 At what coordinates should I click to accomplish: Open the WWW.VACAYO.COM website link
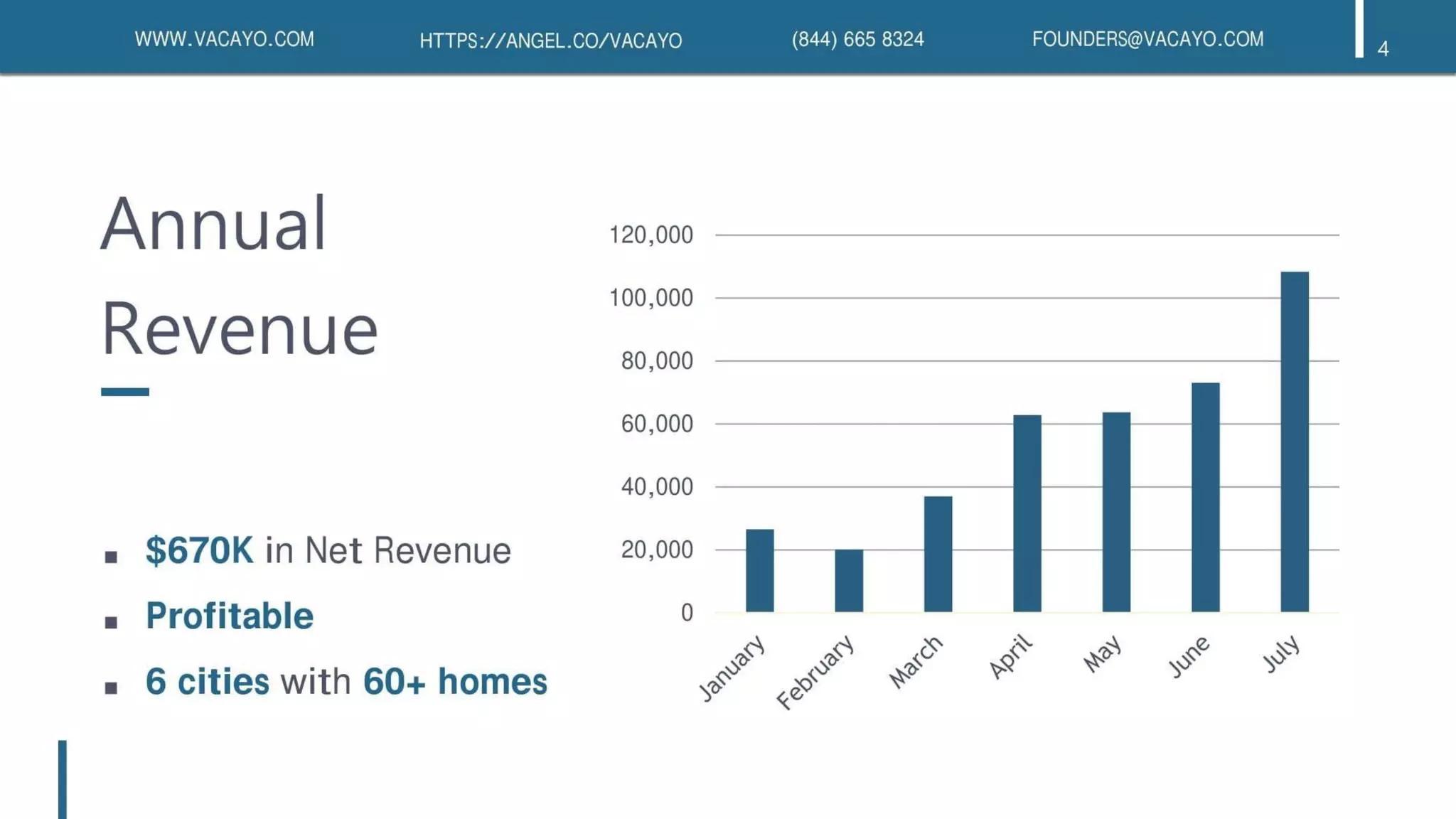[x=224, y=39]
